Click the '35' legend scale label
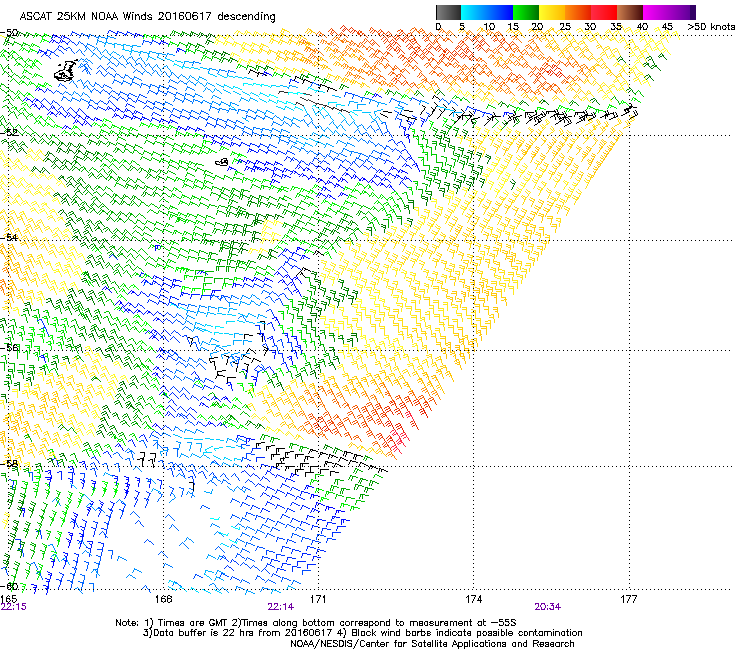 pyautogui.click(x=616, y=27)
